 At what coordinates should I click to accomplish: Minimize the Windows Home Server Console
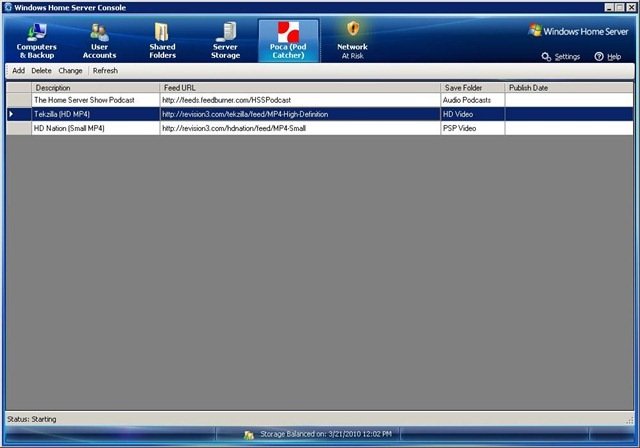(609, 7)
